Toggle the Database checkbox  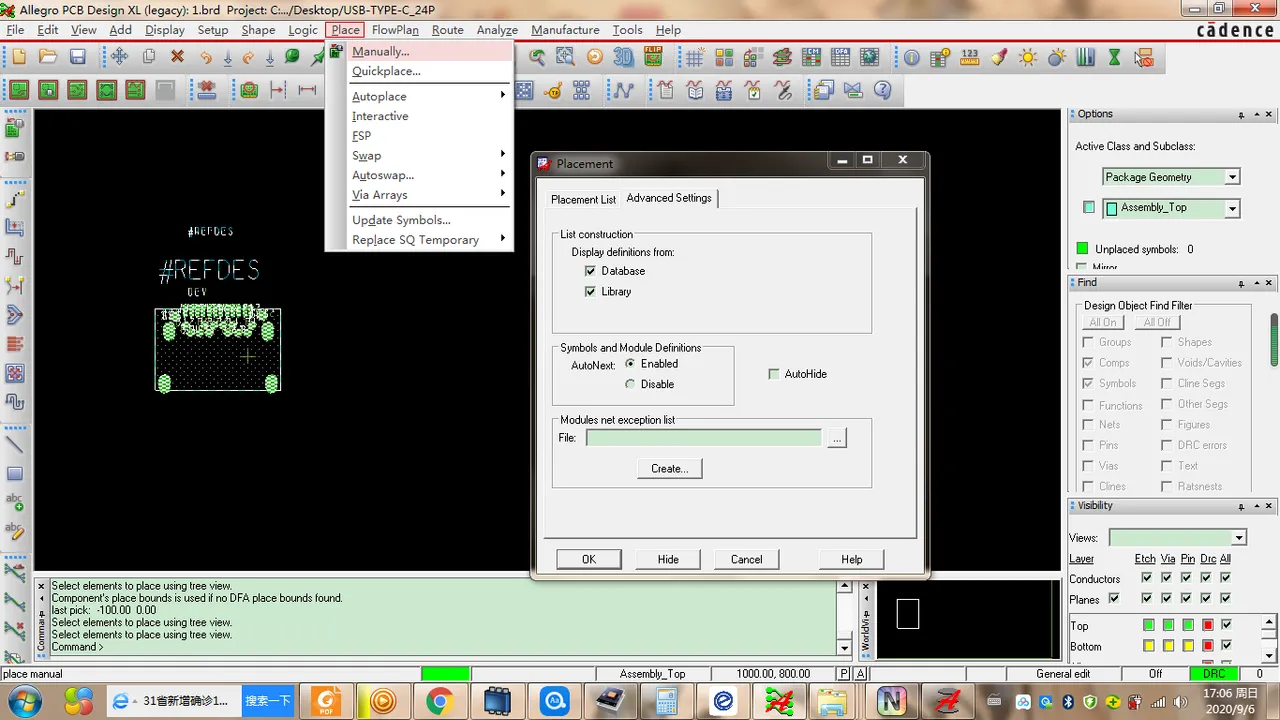[x=590, y=271]
